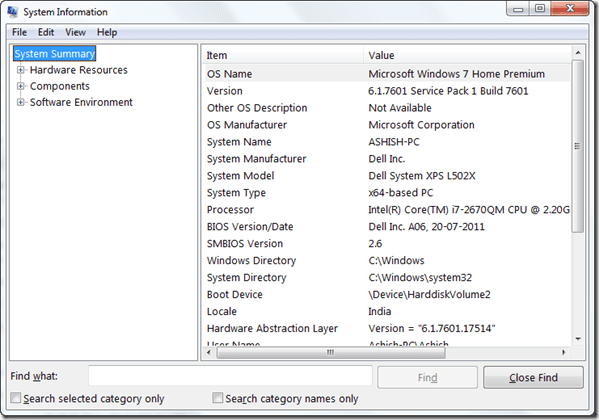599x420 pixels.
Task: Open the Help menu
Action: tap(107, 32)
